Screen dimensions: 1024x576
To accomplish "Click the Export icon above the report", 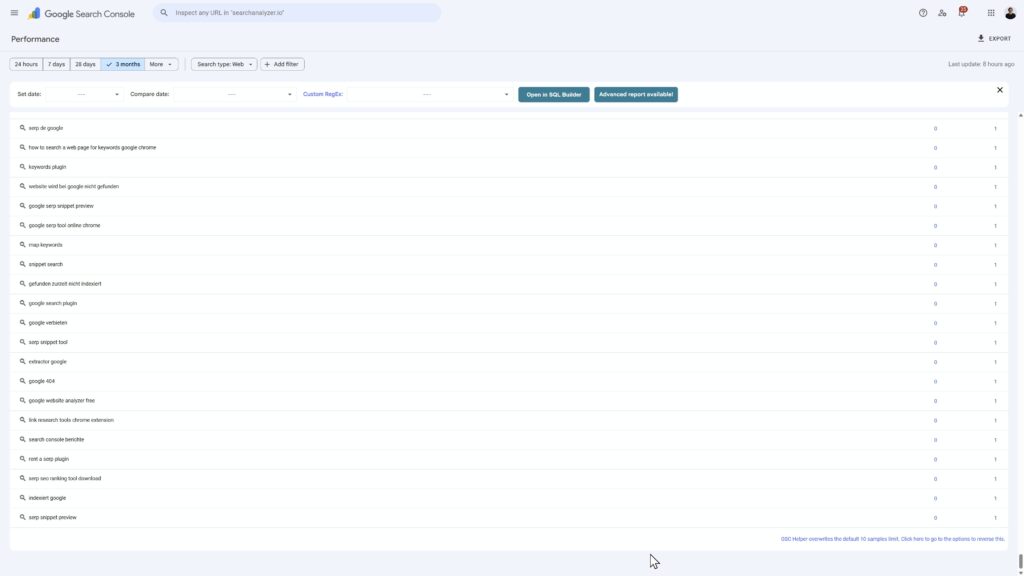I will [979, 37].
